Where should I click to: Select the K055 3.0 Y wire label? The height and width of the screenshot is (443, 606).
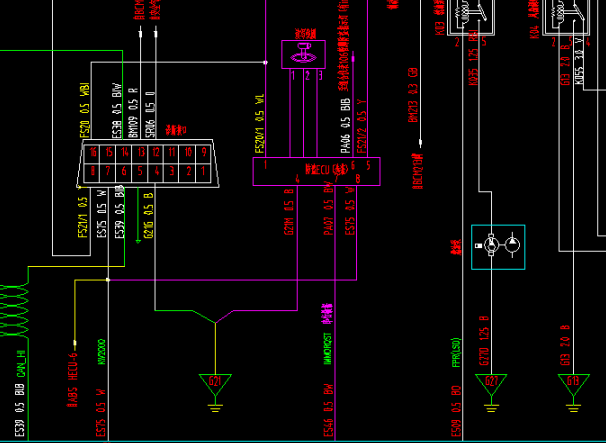point(579,61)
